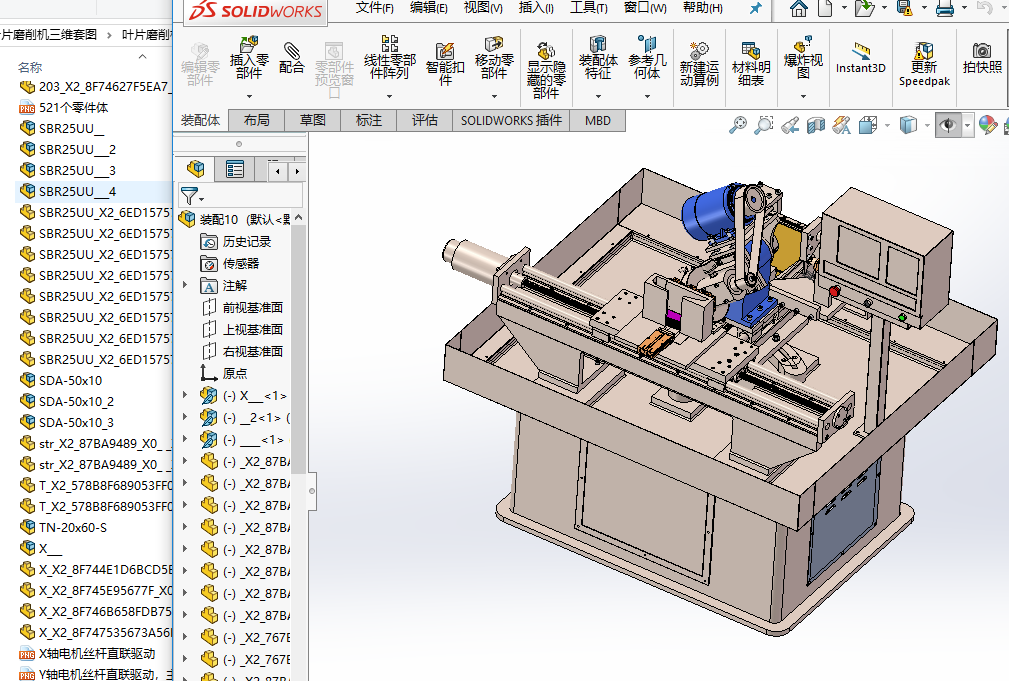Viewport: 1009px width, 681px height.
Task: Click the New document icon
Action: click(x=825, y=8)
